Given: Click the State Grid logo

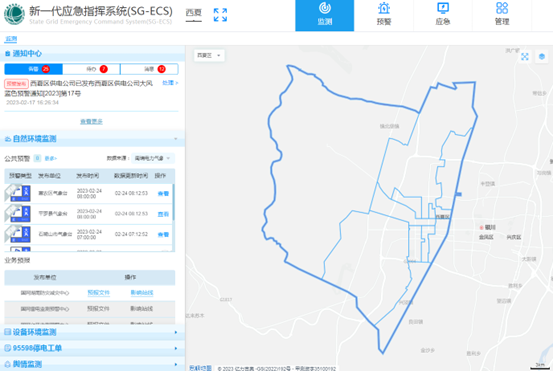Looking at the screenshot, I should point(14,14).
